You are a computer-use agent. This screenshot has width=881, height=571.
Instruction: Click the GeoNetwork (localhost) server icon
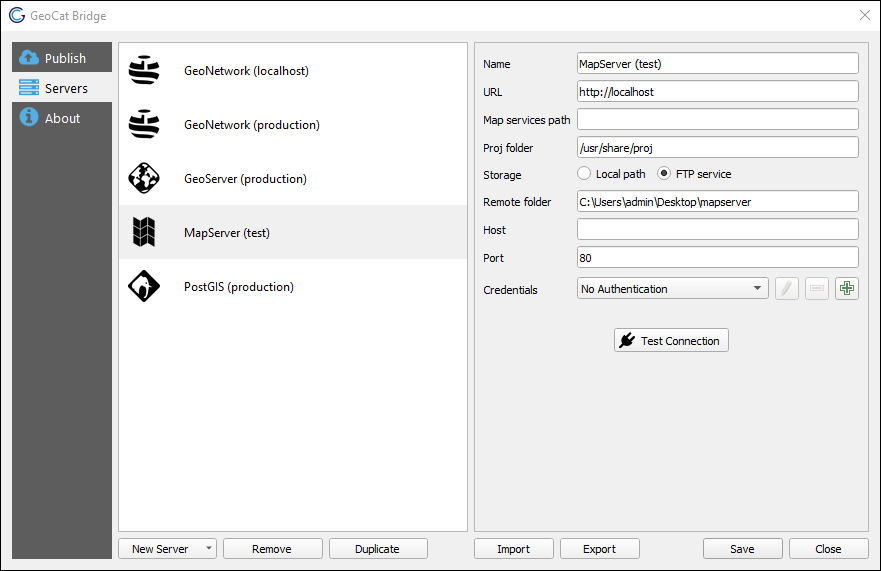click(x=144, y=71)
